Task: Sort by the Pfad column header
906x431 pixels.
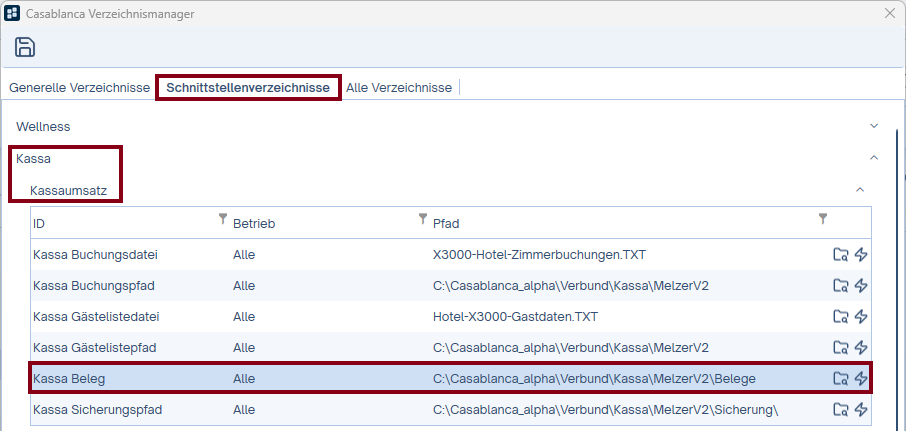Action: (446, 224)
